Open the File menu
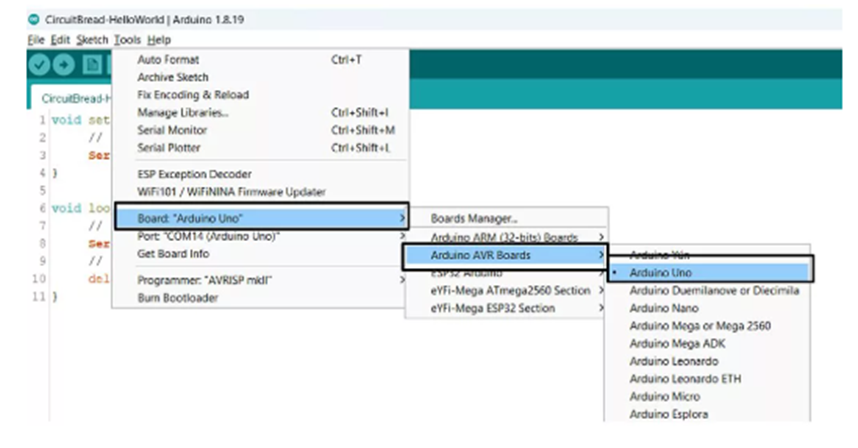Screen dimensions: 858x448 (x=36, y=40)
